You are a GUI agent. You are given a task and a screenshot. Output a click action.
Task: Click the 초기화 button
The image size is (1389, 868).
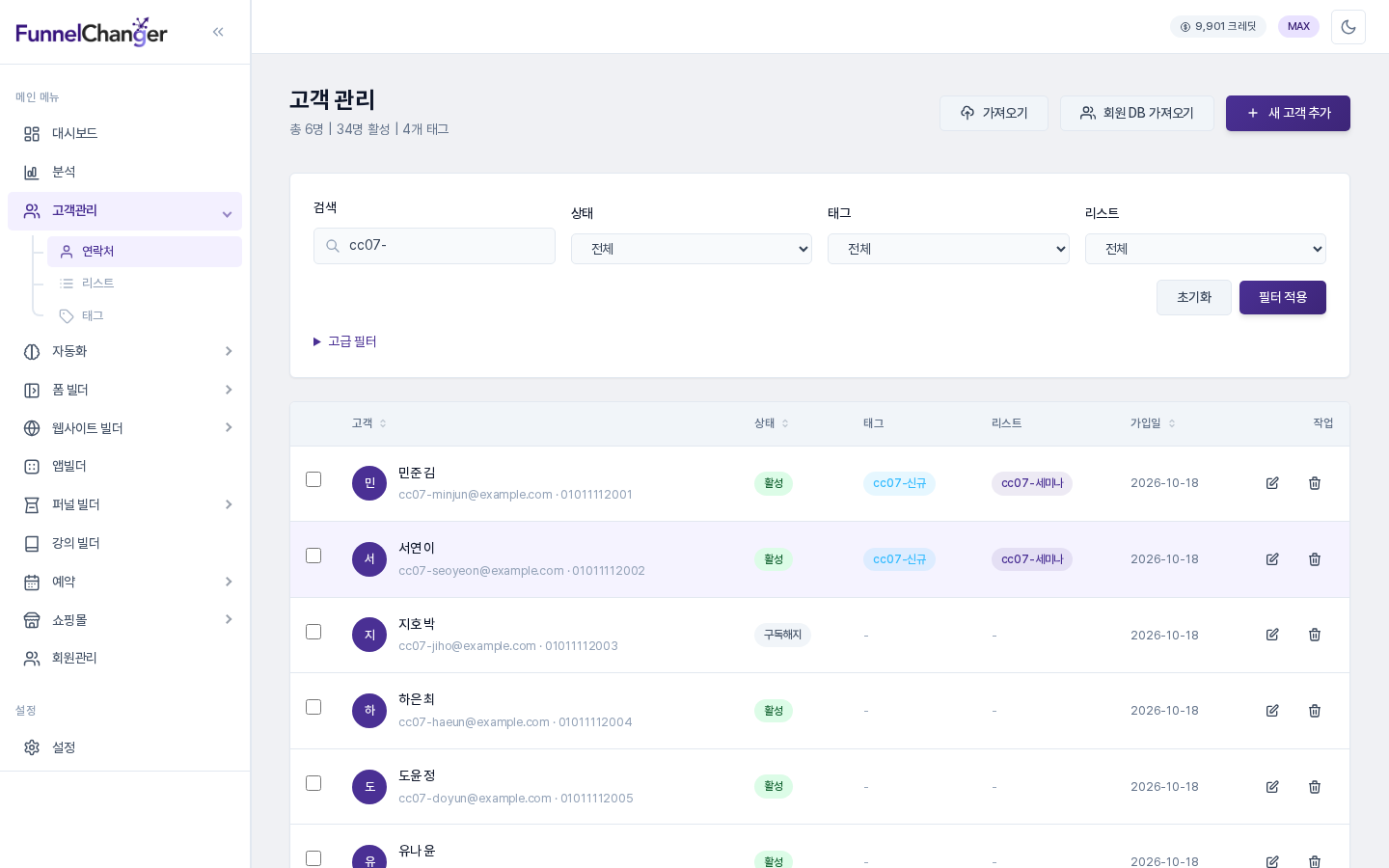[1194, 297]
